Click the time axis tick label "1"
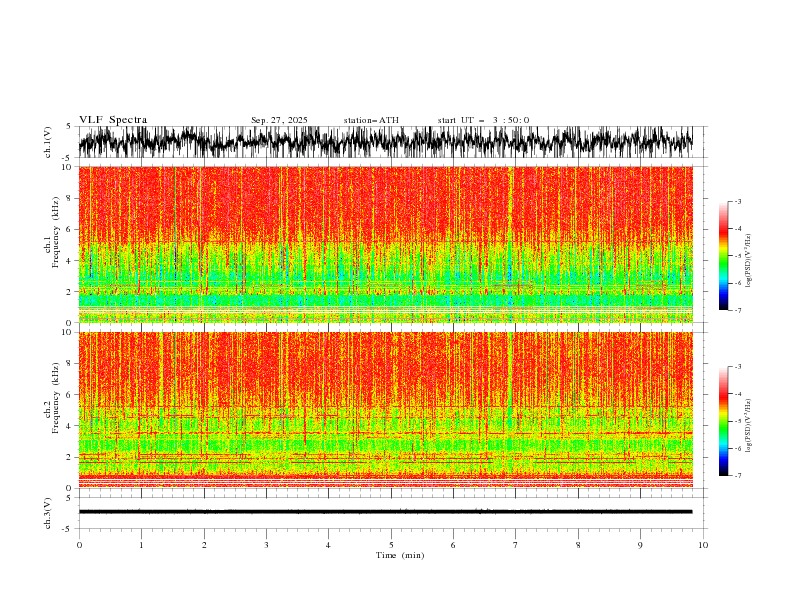Viewport: 792px width, 612px height. pyautogui.click(x=141, y=545)
